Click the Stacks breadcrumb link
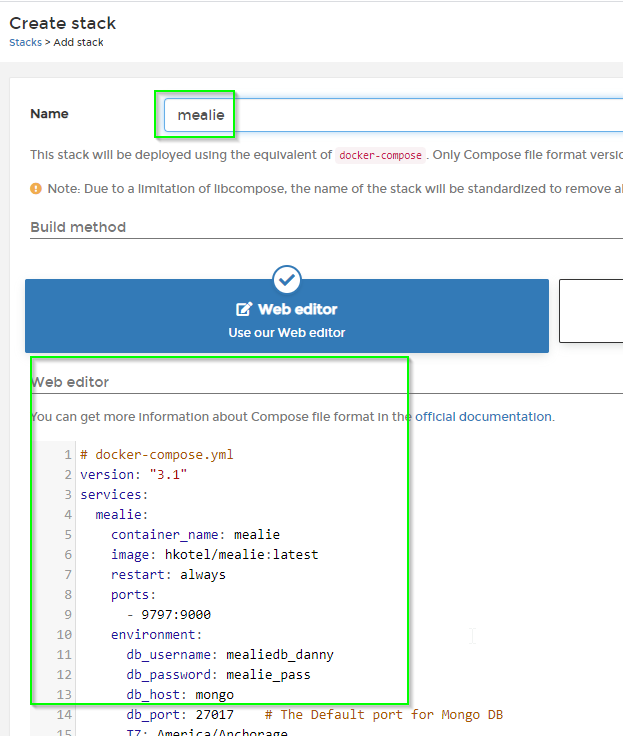Viewport: 623px width, 736px height. point(25,42)
